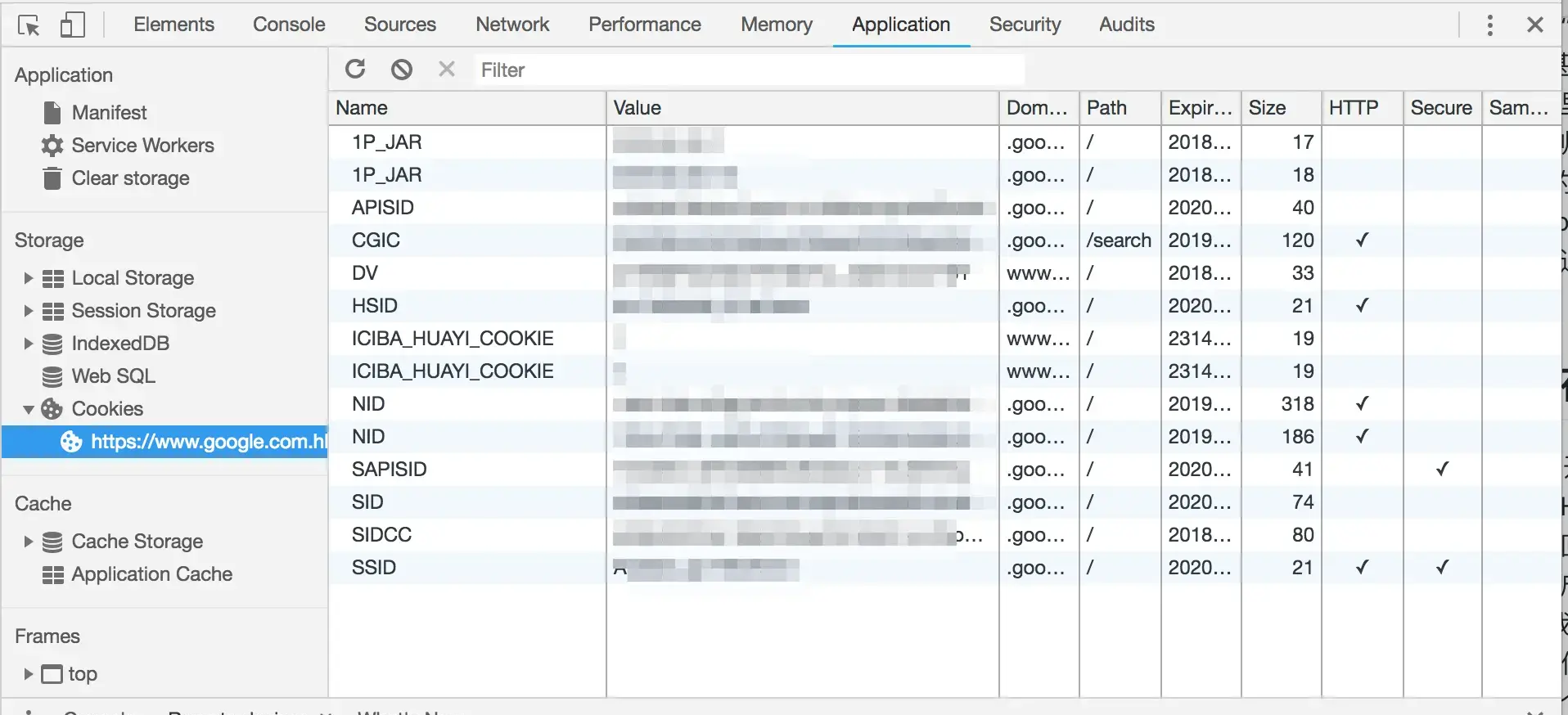Open Service Workers in the sidebar
This screenshot has width=1568, height=715.
click(142, 146)
